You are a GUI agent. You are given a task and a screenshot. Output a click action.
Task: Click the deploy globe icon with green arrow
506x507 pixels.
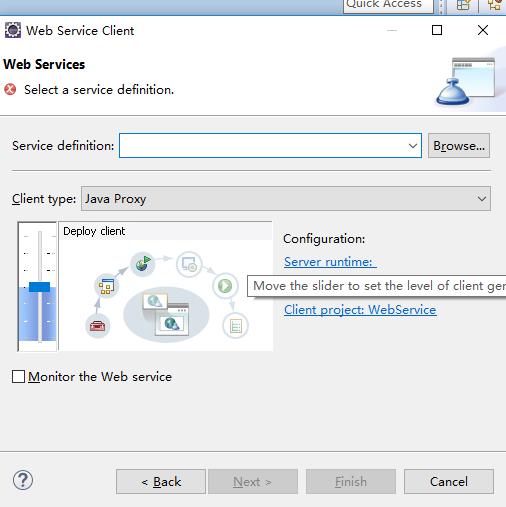(x=143, y=263)
